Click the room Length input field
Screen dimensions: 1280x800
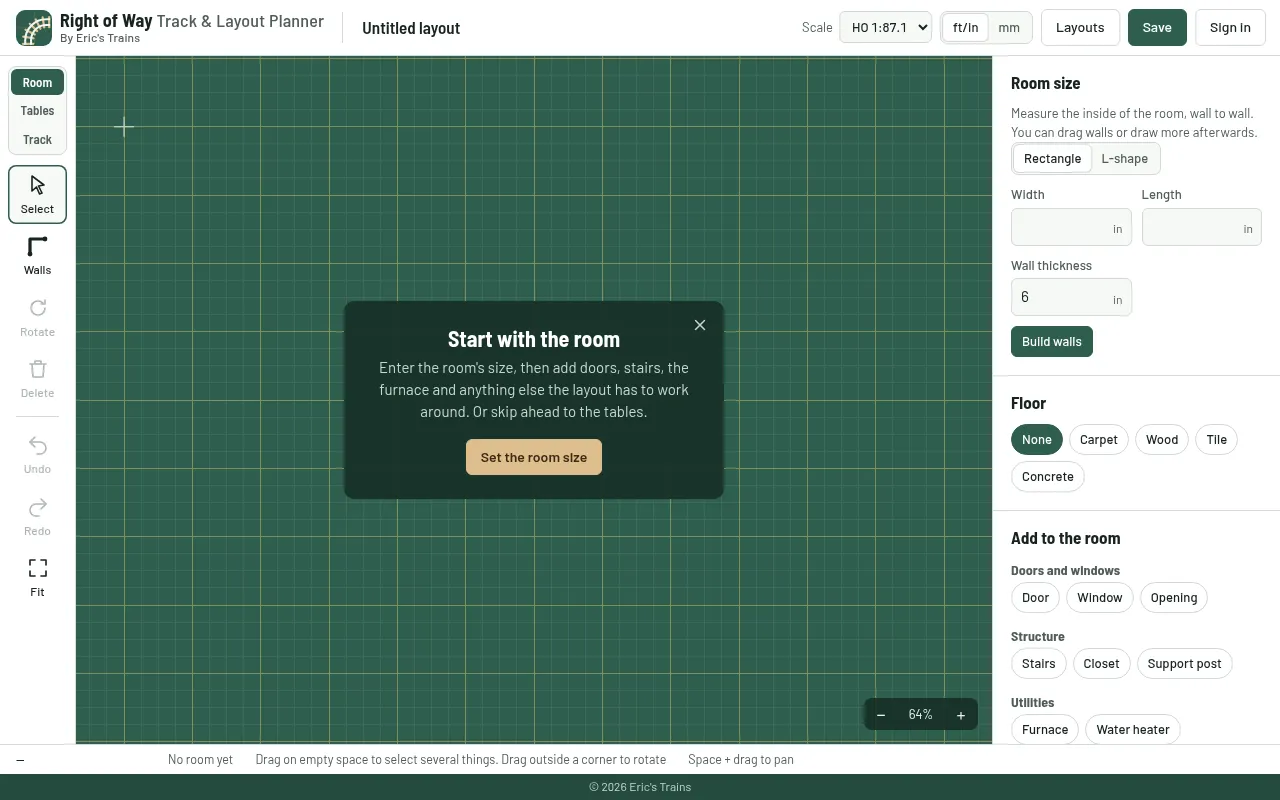click(1202, 228)
